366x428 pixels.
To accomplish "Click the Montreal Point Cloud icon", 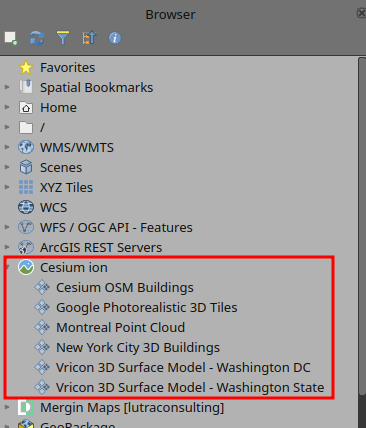I will pyautogui.click(x=42, y=327).
